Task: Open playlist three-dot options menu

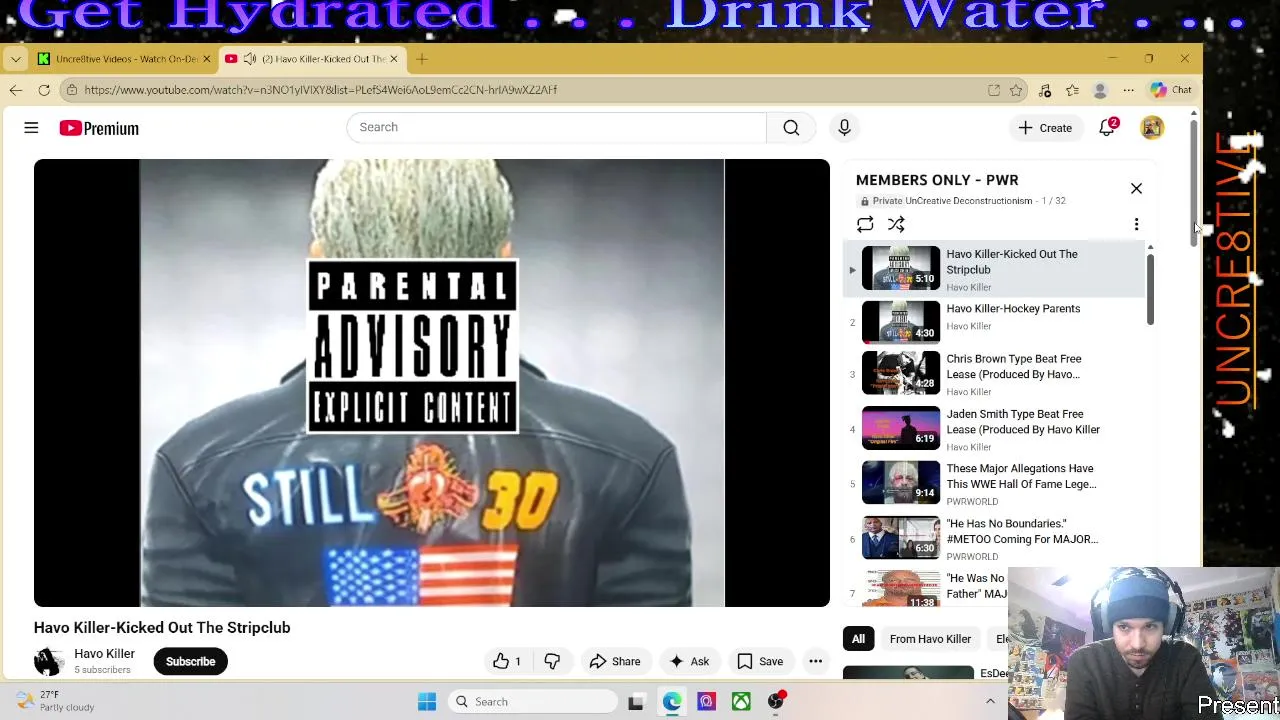Action: [x=1136, y=225]
